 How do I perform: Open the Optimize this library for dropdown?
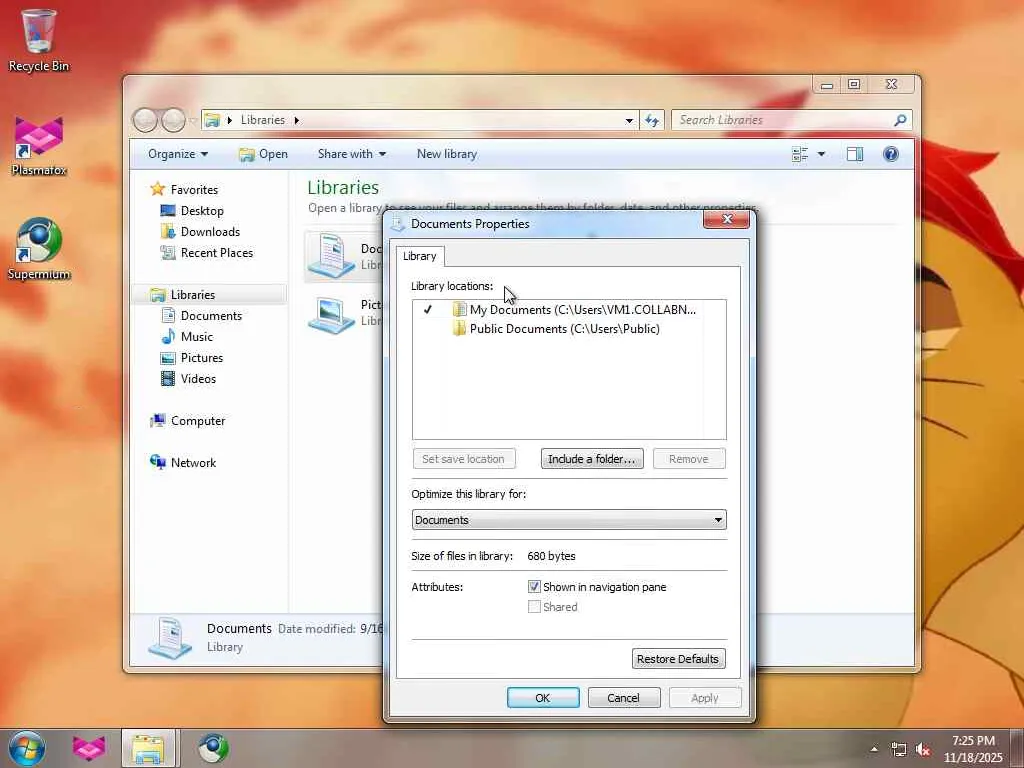click(x=569, y=520)
